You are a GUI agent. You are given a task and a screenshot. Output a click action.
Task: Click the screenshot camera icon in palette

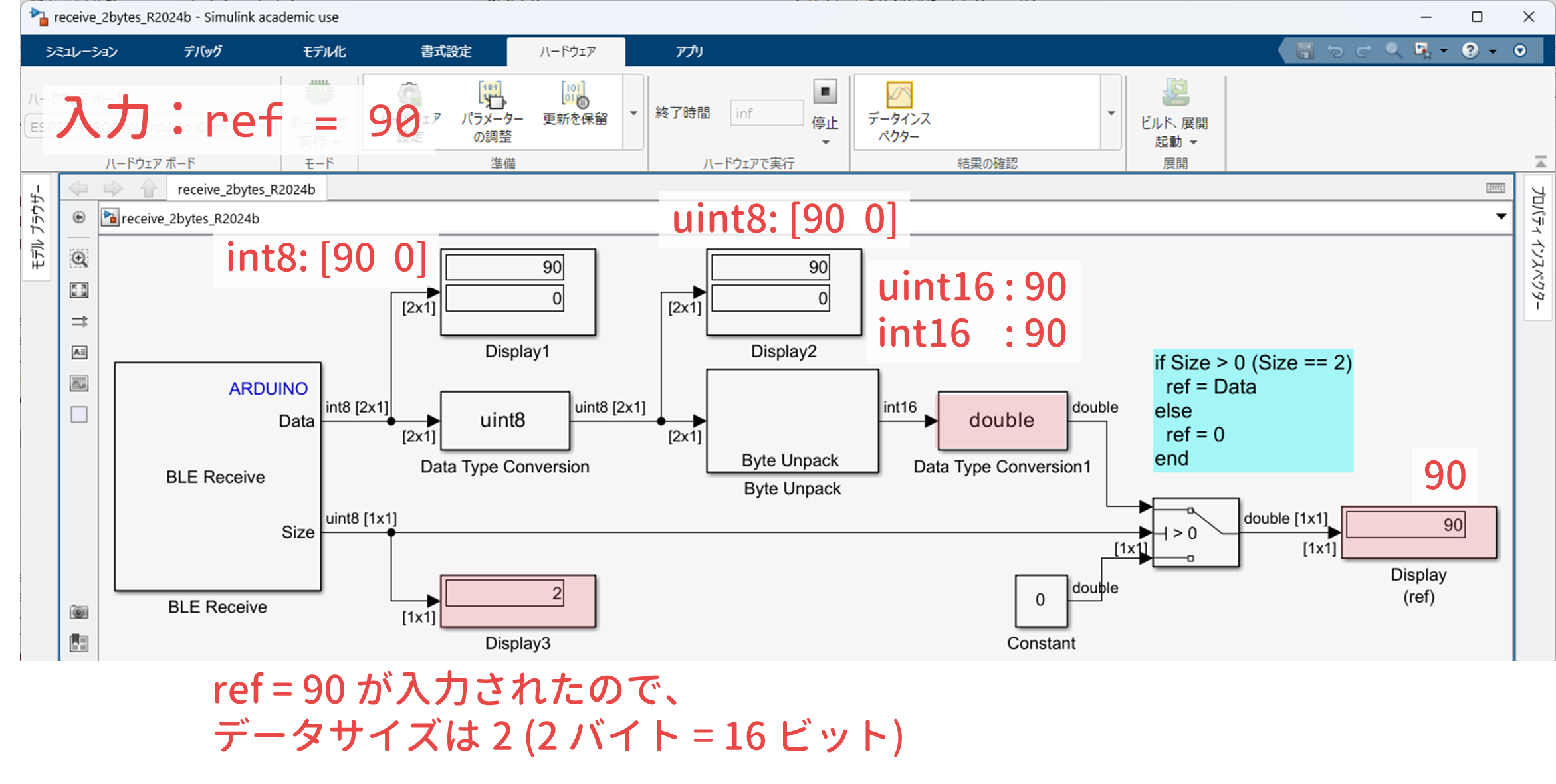point(79,612)
